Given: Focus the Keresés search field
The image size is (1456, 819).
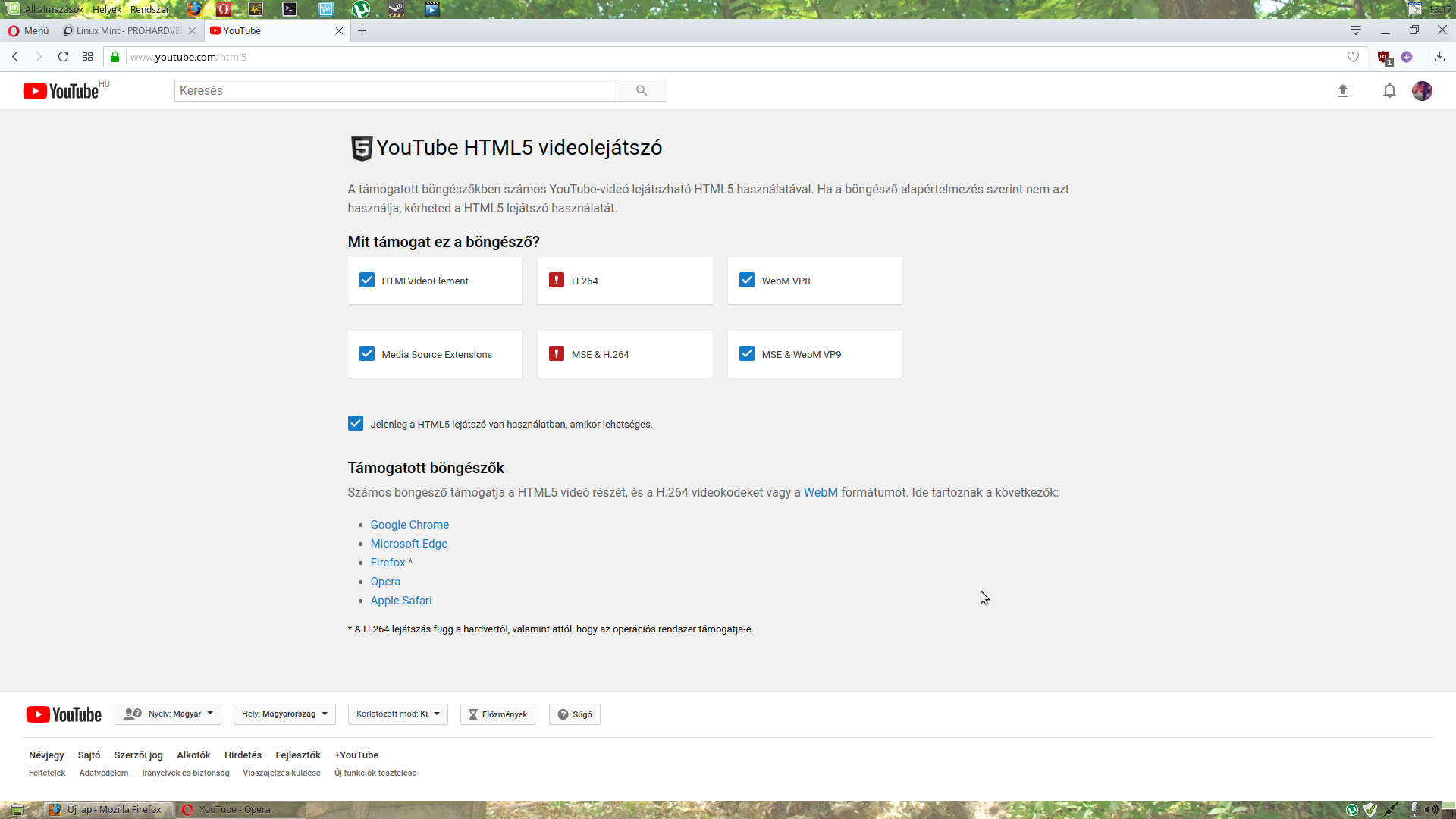Looking at the screenshot, I should (x=395, y=91).
